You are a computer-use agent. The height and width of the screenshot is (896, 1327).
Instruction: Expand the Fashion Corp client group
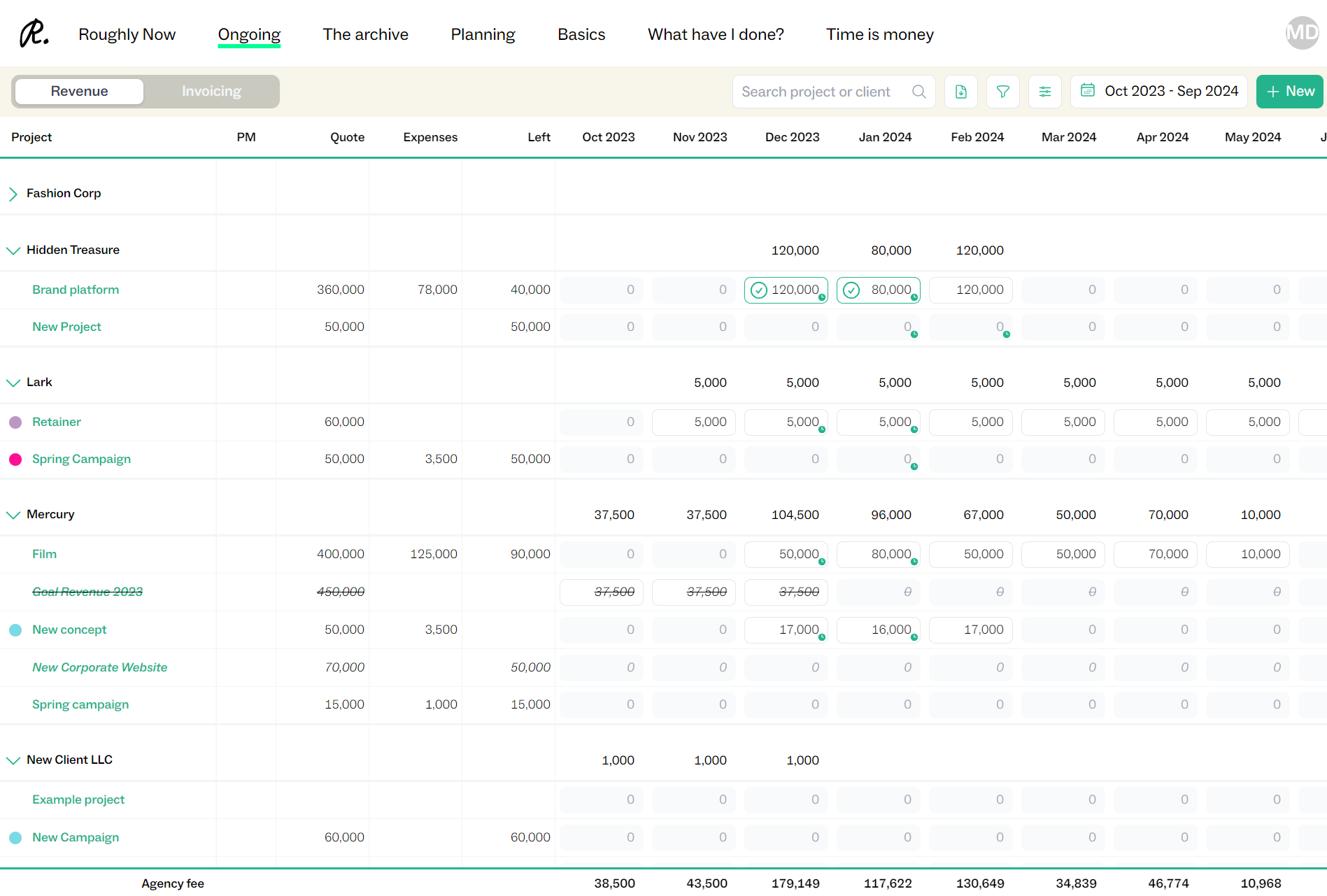click(x=13, y=194)
